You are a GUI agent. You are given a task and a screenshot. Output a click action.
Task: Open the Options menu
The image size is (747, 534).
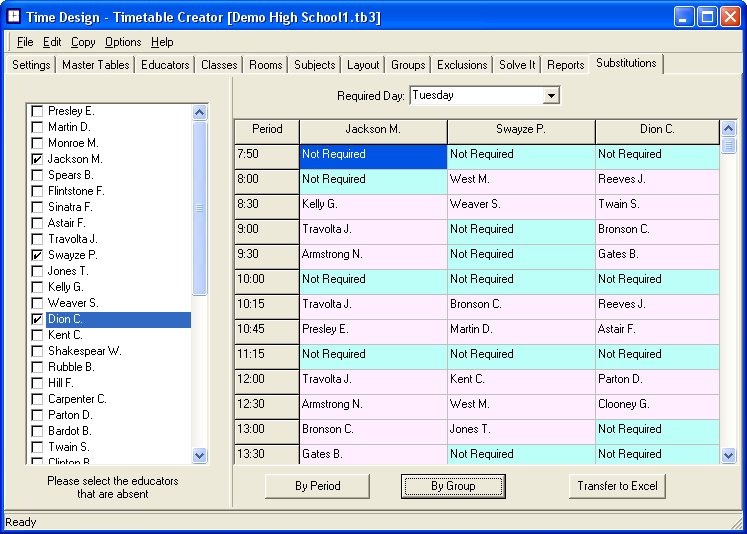point(123,42)
